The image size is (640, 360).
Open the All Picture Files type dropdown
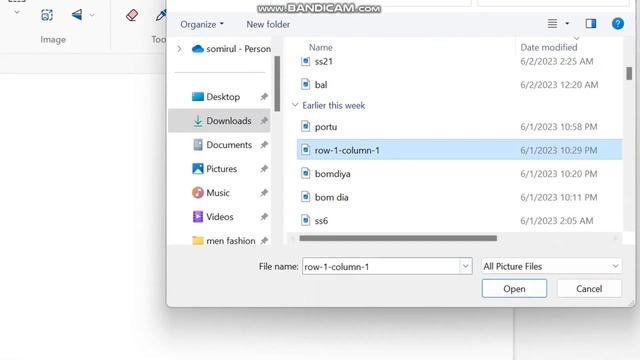(x=551, y=267)
